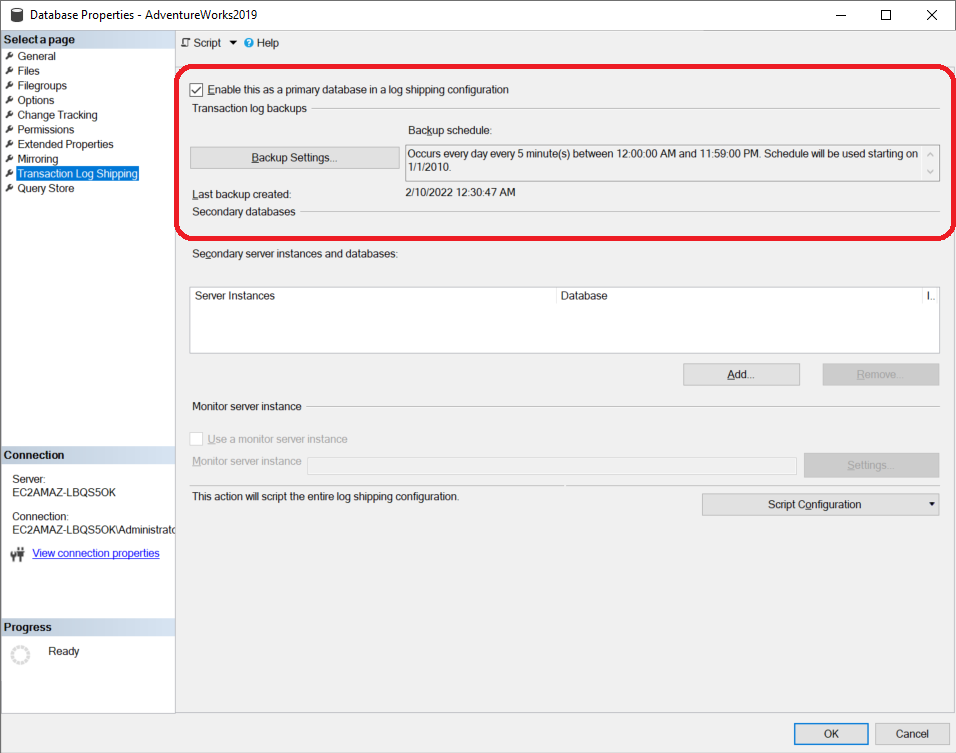Select the Transaction Log Shipping page
Image resolution: width=956 pixels, height=753 pixels.
click(77, 174)
